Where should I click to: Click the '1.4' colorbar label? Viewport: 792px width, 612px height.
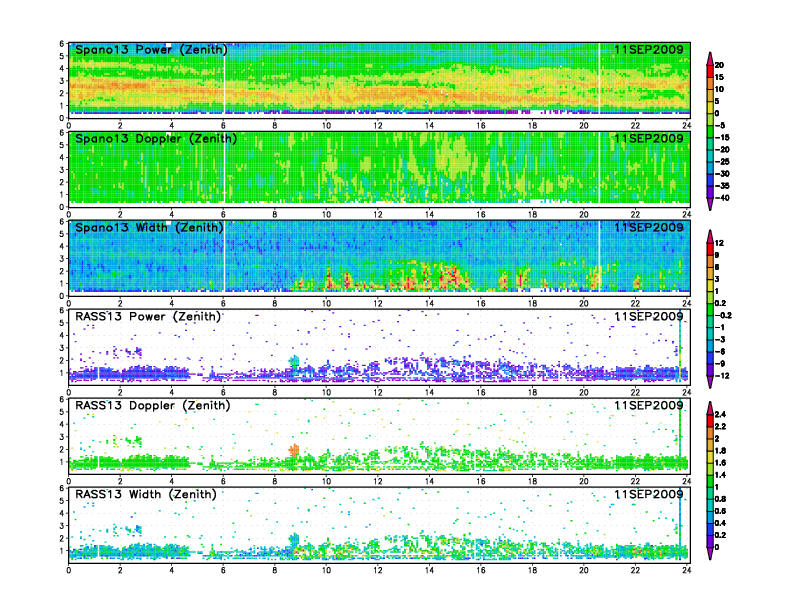point(720,475)
